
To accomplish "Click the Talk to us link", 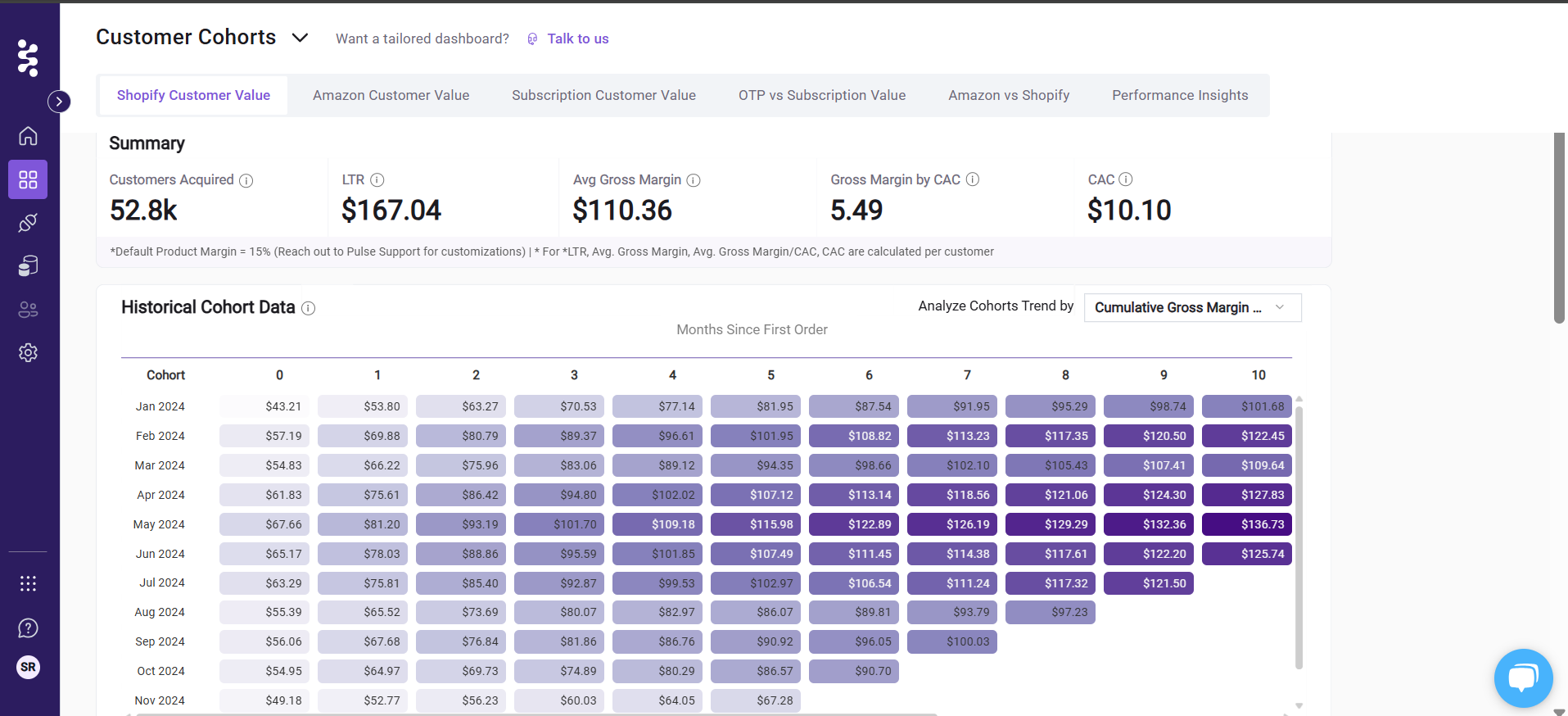I will [x=577, y=39].
